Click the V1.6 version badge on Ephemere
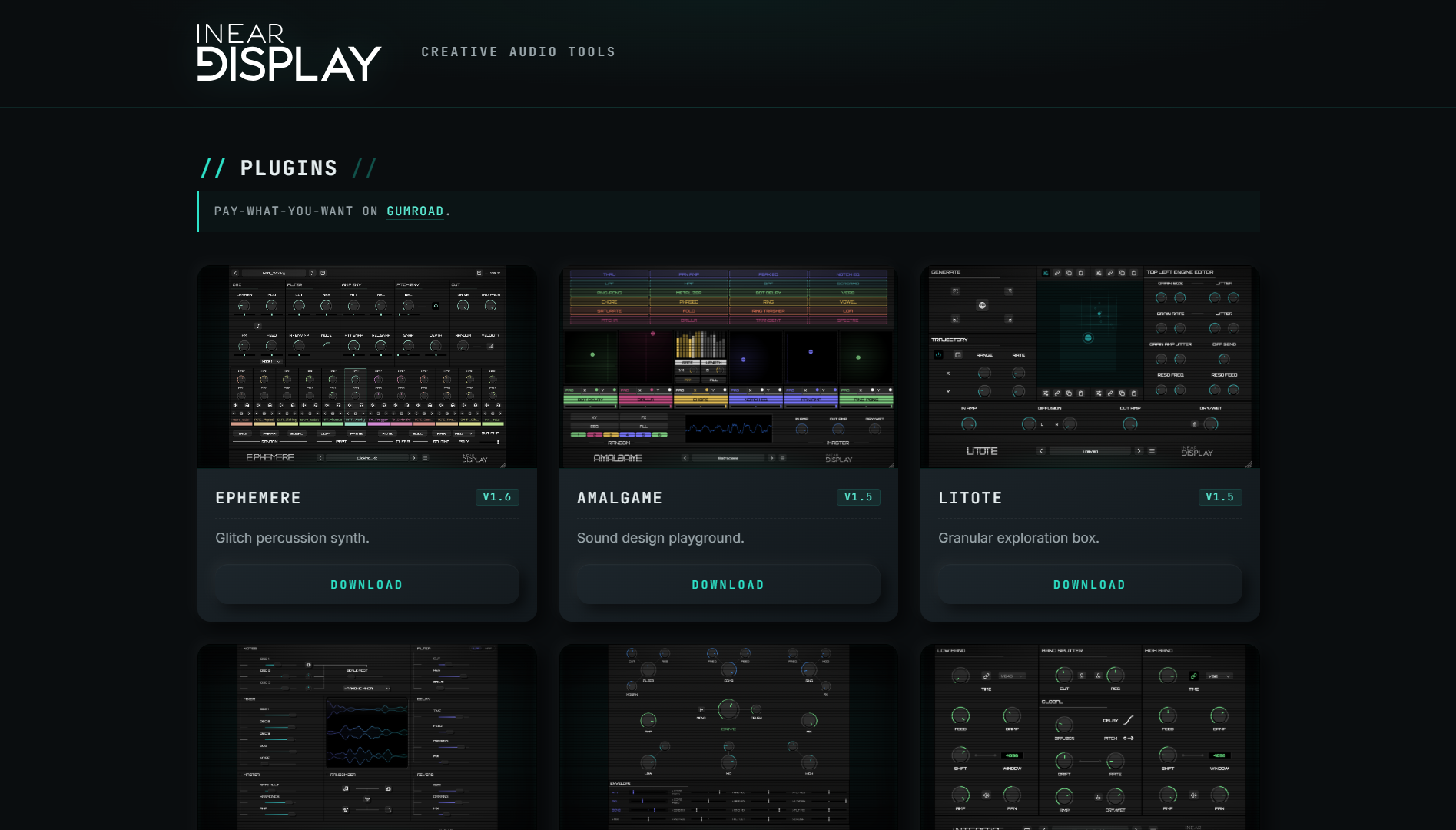The height and width of the screenshot is (830, 1456). pyautogui.click(x=497, y=497)
